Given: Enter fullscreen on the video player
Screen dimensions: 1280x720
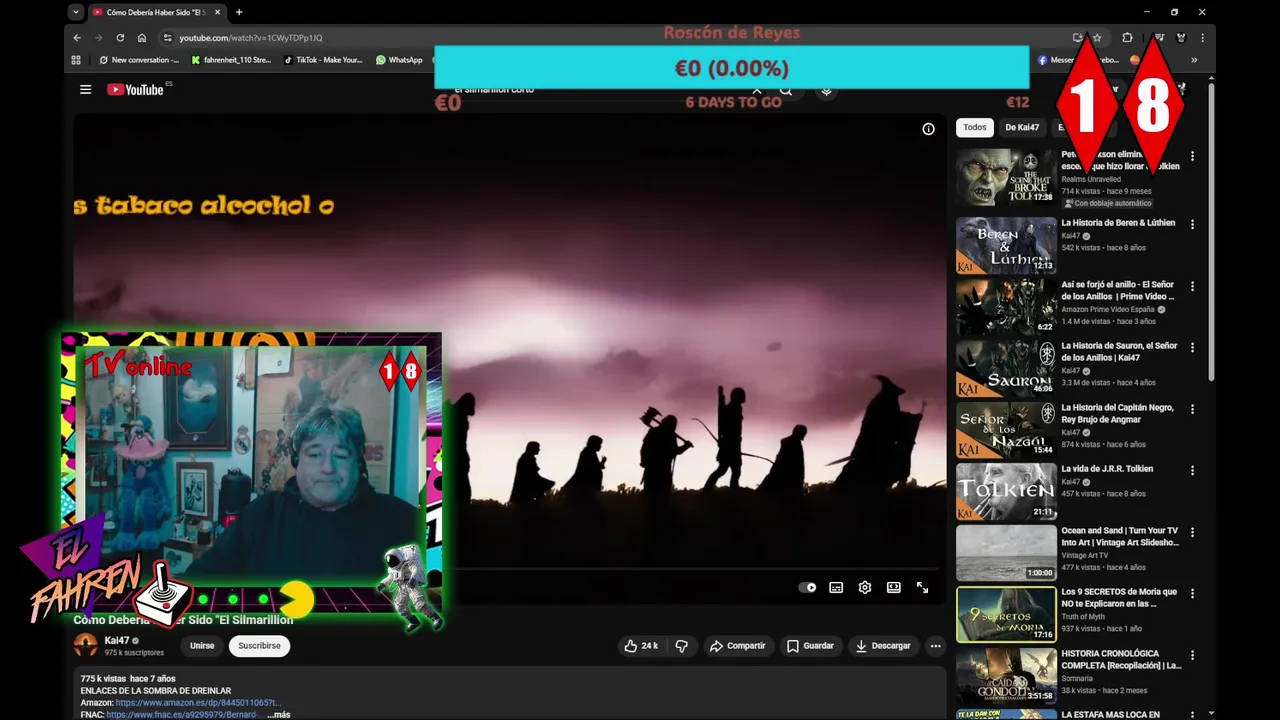Looking at the screenshot, I should click(x=923, y=588).
